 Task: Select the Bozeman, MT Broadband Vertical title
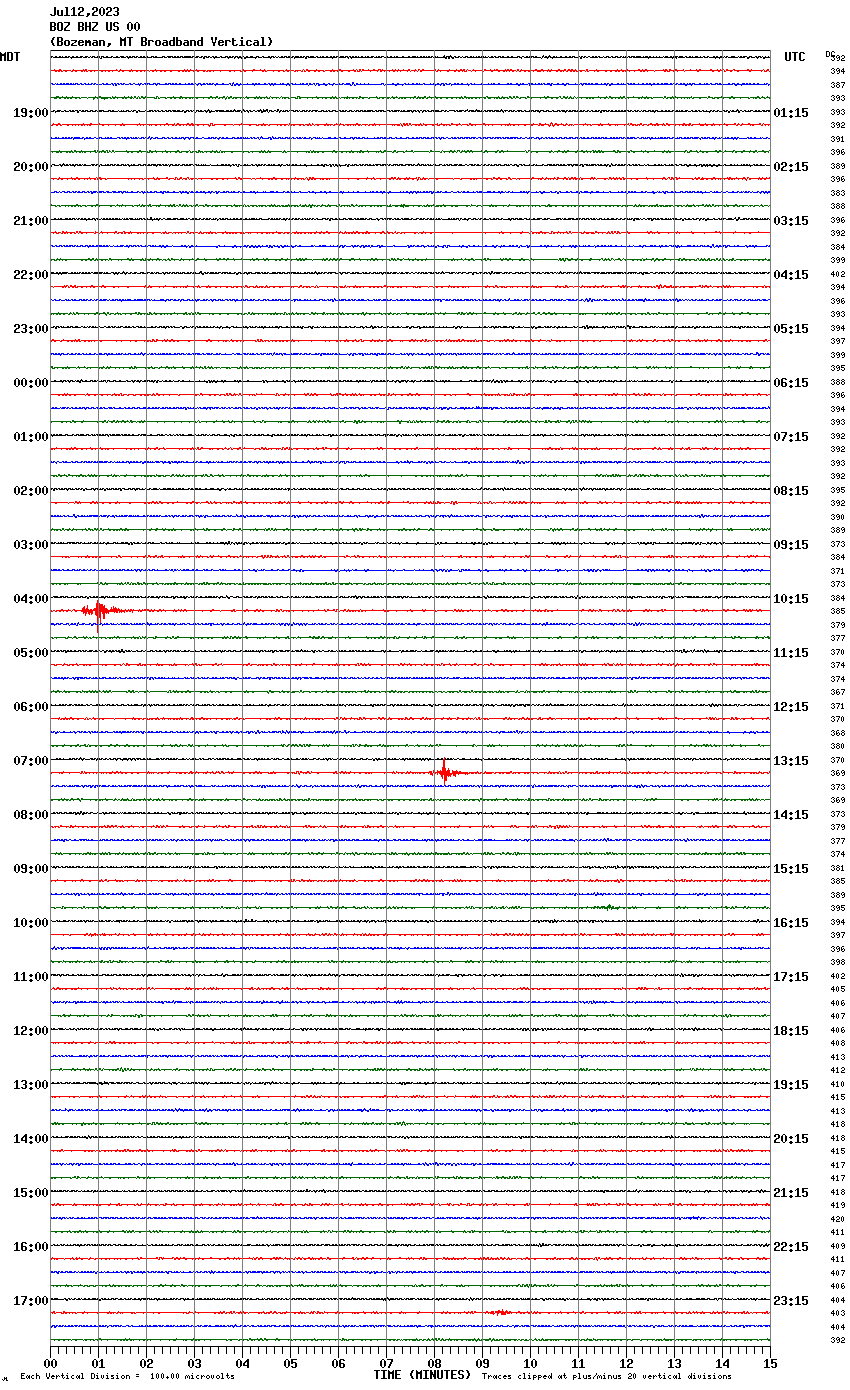[x=161, y=42]
